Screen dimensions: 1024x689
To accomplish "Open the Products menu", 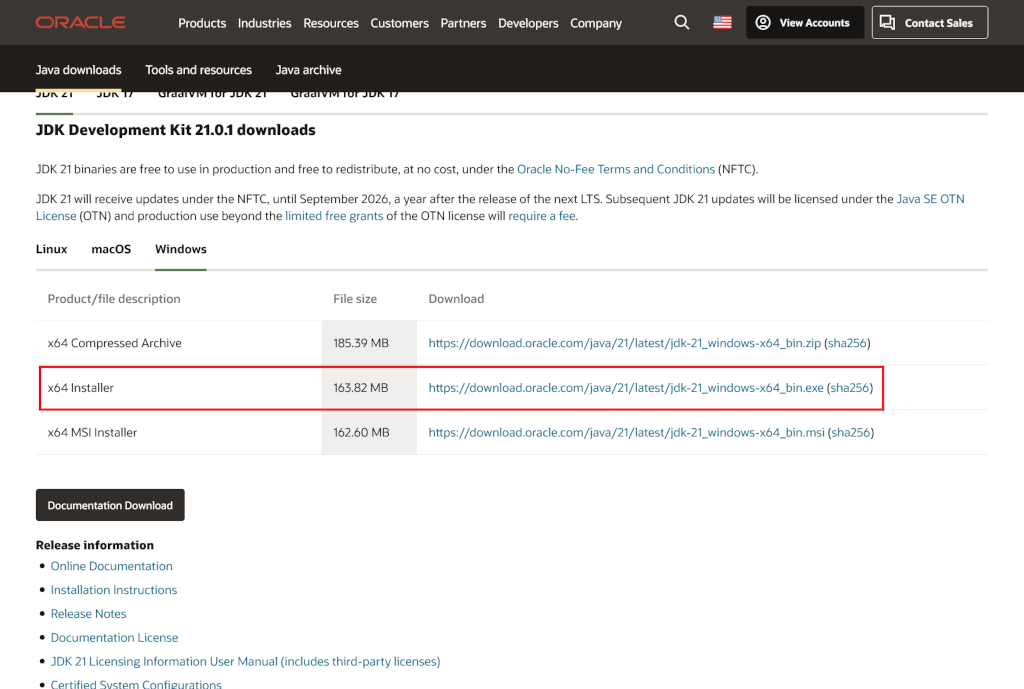I will coord(202,23).
